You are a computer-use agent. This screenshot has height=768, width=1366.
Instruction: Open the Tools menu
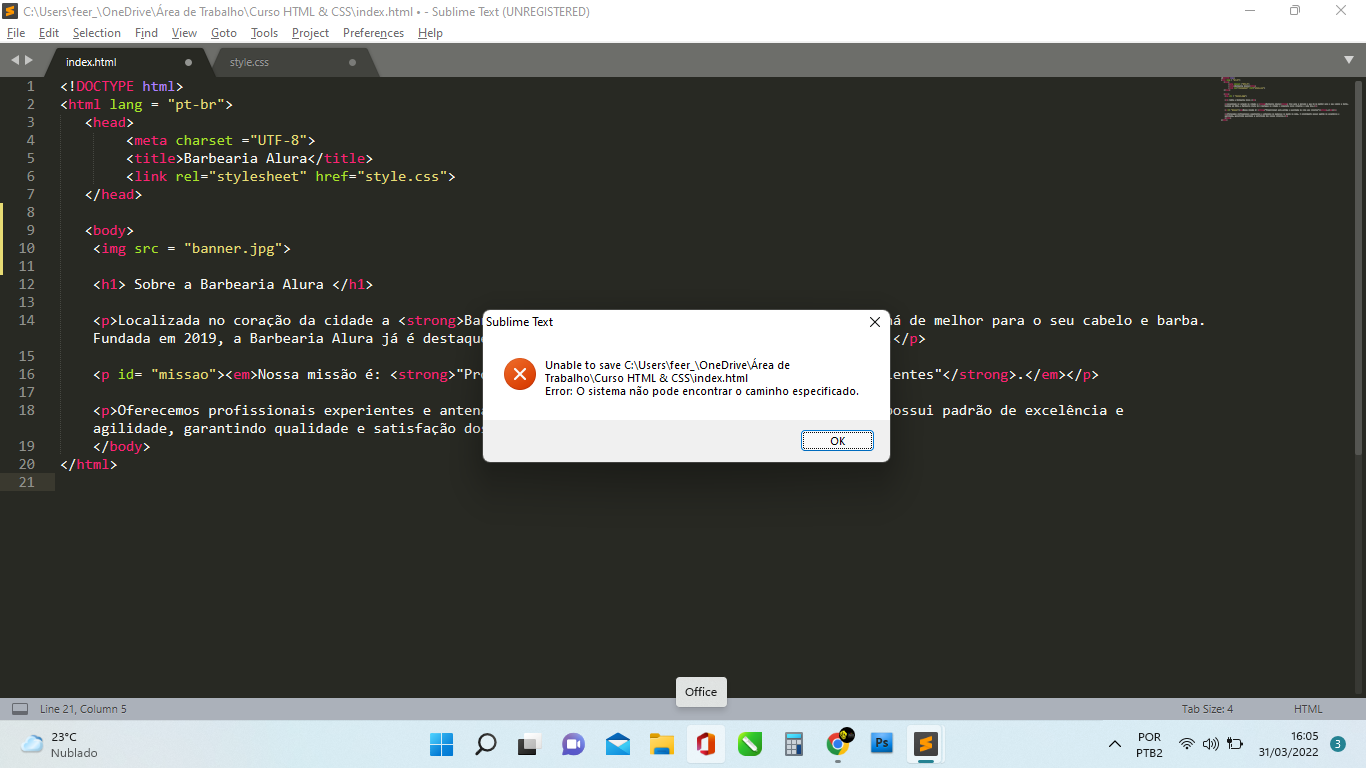pos(264,33)
